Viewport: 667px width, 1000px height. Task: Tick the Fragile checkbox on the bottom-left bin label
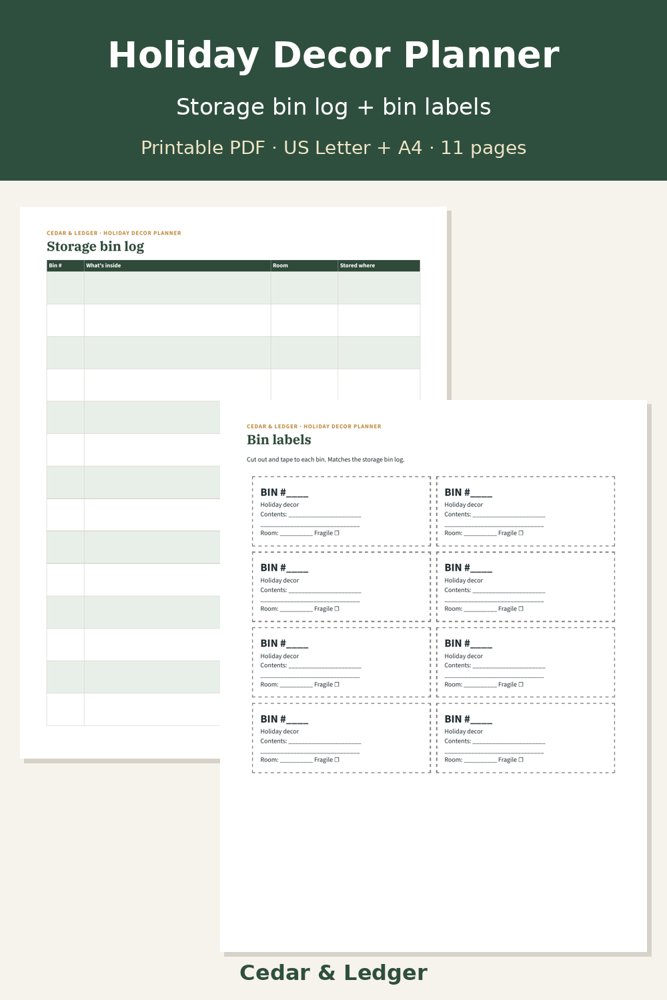tap(337, 760)
